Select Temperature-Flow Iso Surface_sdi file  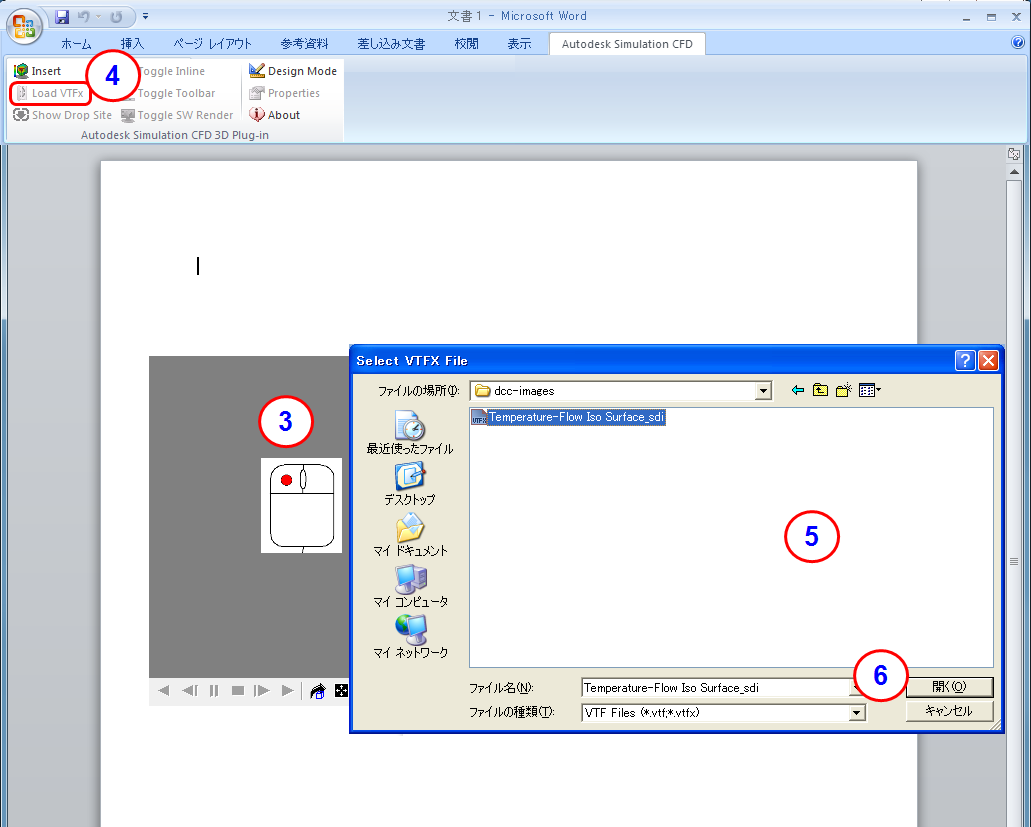[x=568, y=417]
